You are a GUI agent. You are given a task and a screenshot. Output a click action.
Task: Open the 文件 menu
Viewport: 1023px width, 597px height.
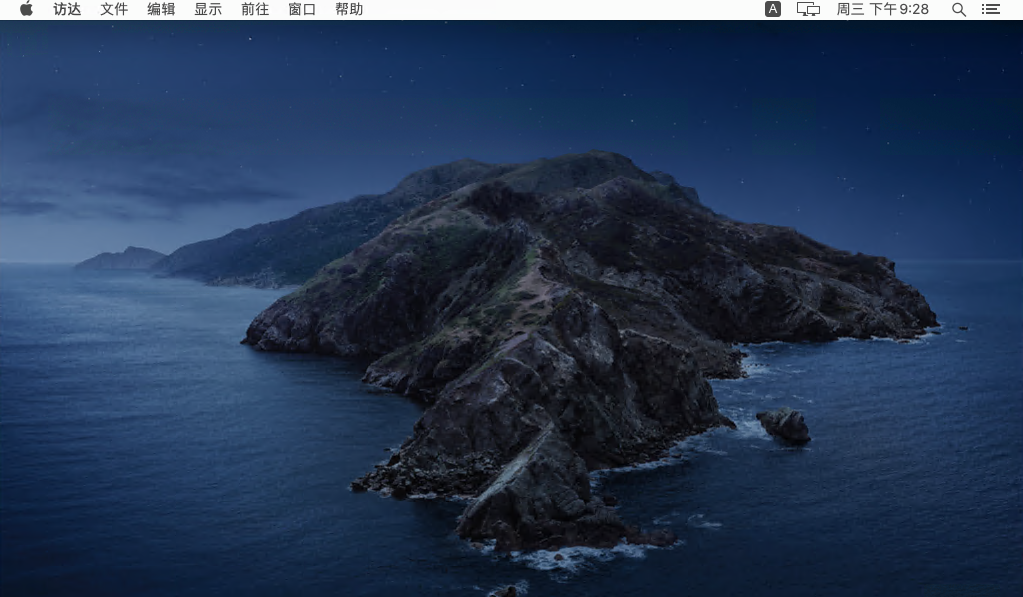pos(114,9)
